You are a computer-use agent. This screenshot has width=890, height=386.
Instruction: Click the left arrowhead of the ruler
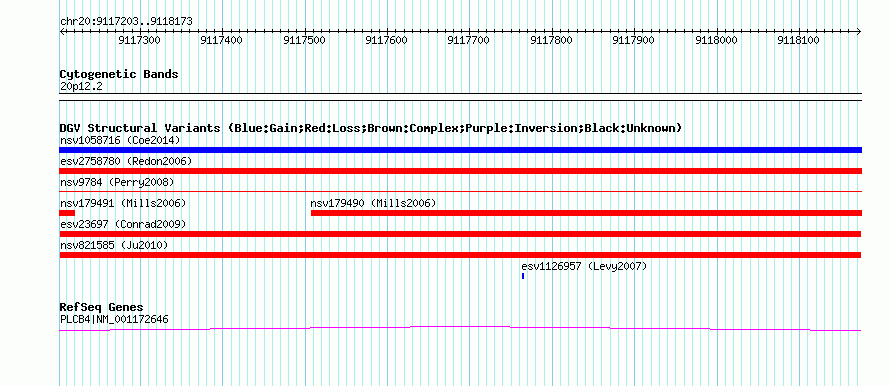61,32
